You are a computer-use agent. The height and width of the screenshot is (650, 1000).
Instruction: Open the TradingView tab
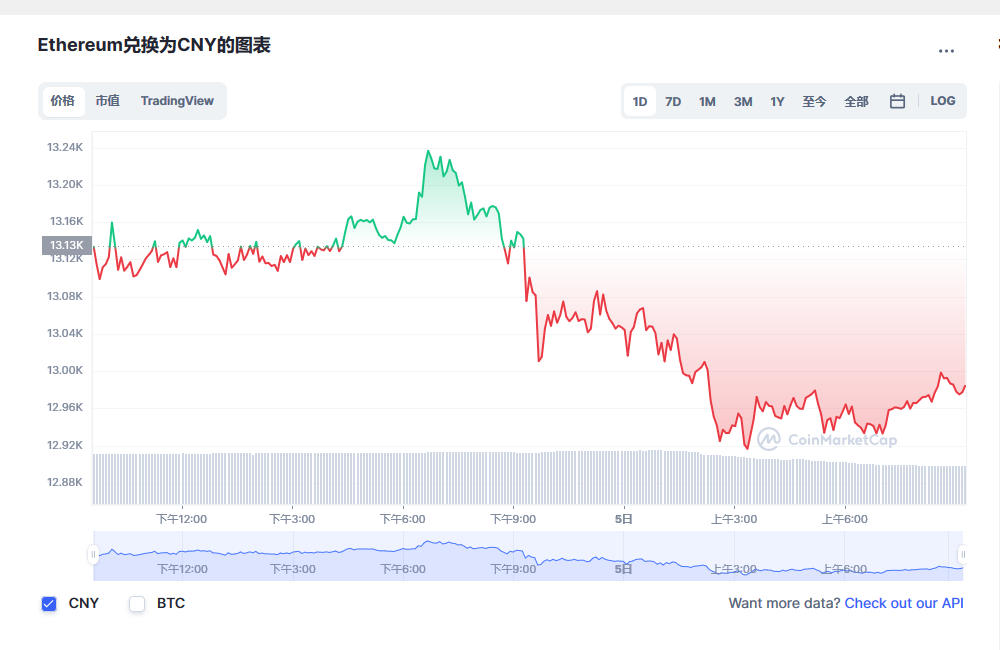tap(177, 101)
